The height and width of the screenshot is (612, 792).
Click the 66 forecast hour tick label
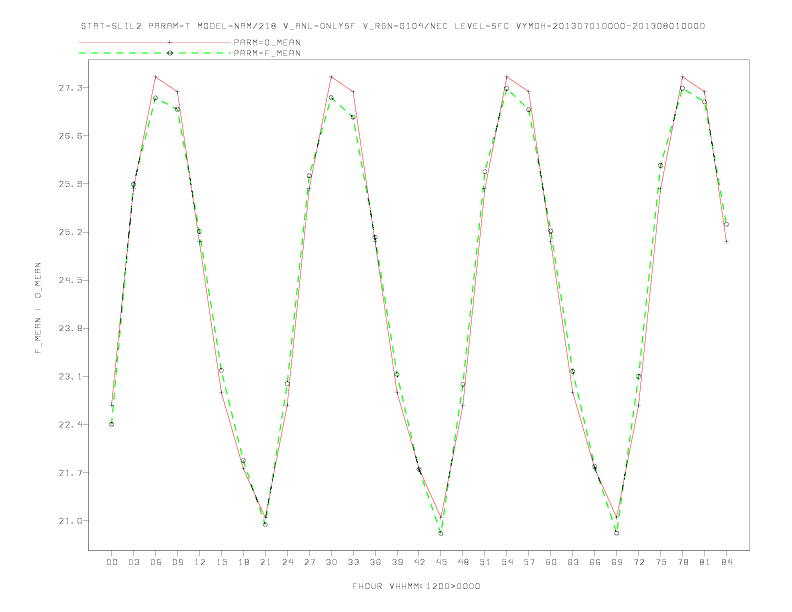595,562
